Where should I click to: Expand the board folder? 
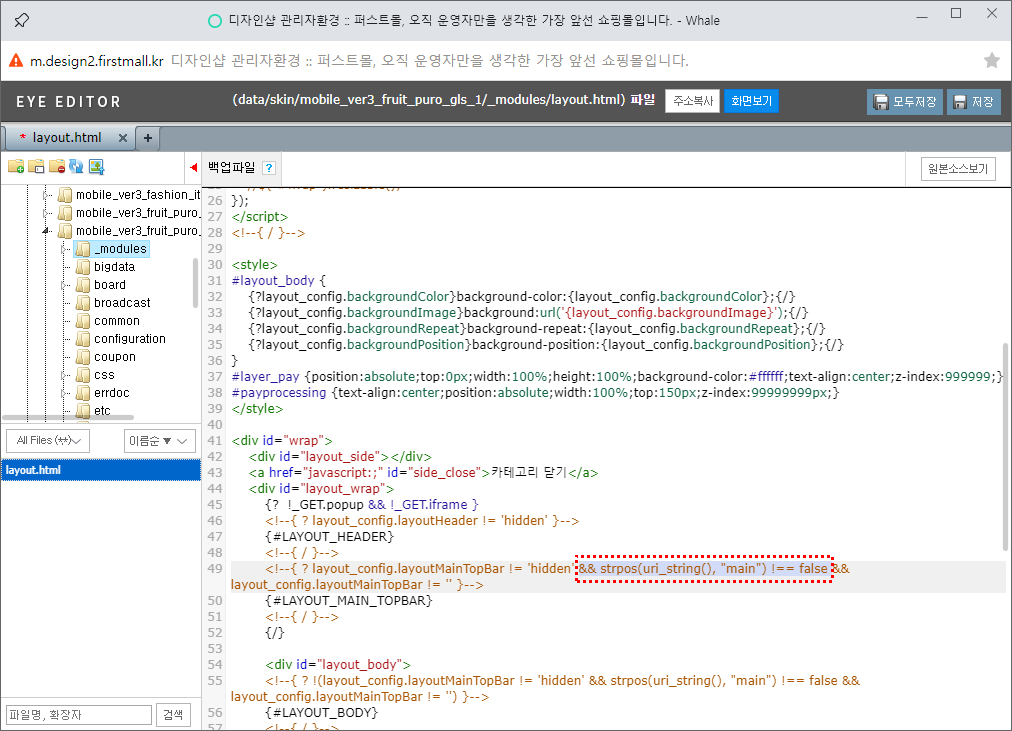point(64,285)
